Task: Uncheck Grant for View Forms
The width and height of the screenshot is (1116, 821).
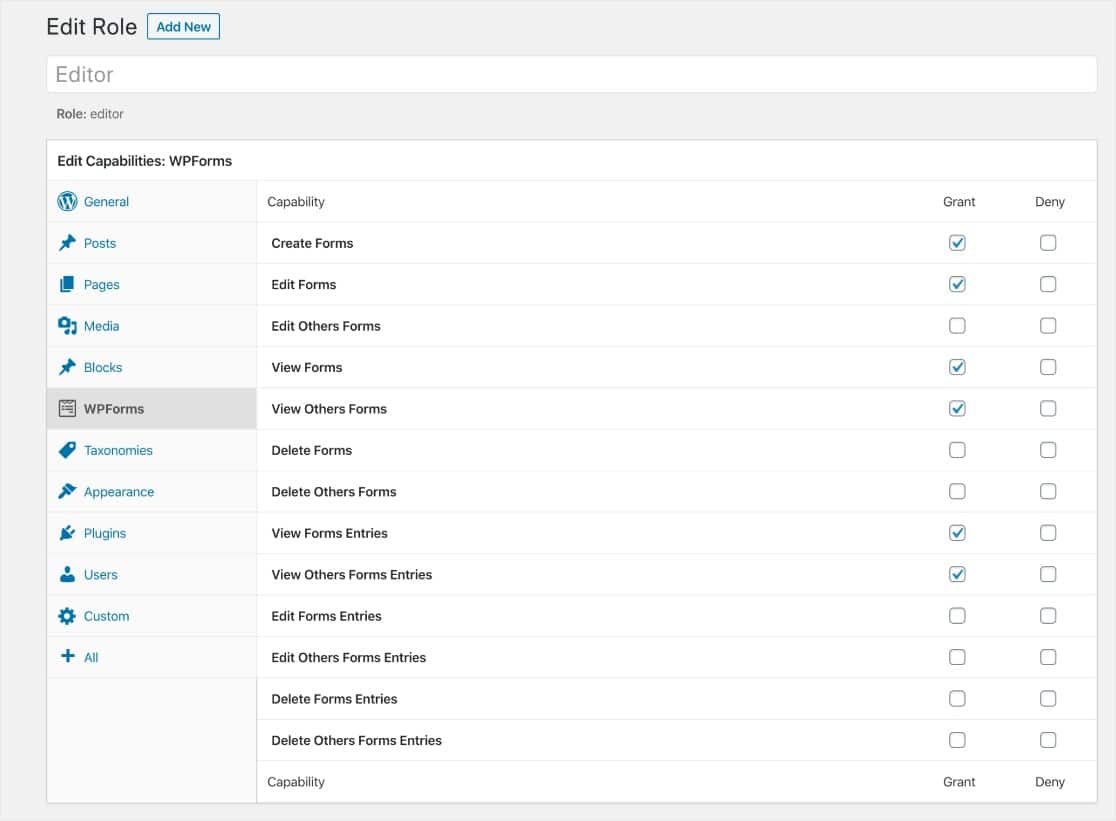Action: click(x=957, y=367)
